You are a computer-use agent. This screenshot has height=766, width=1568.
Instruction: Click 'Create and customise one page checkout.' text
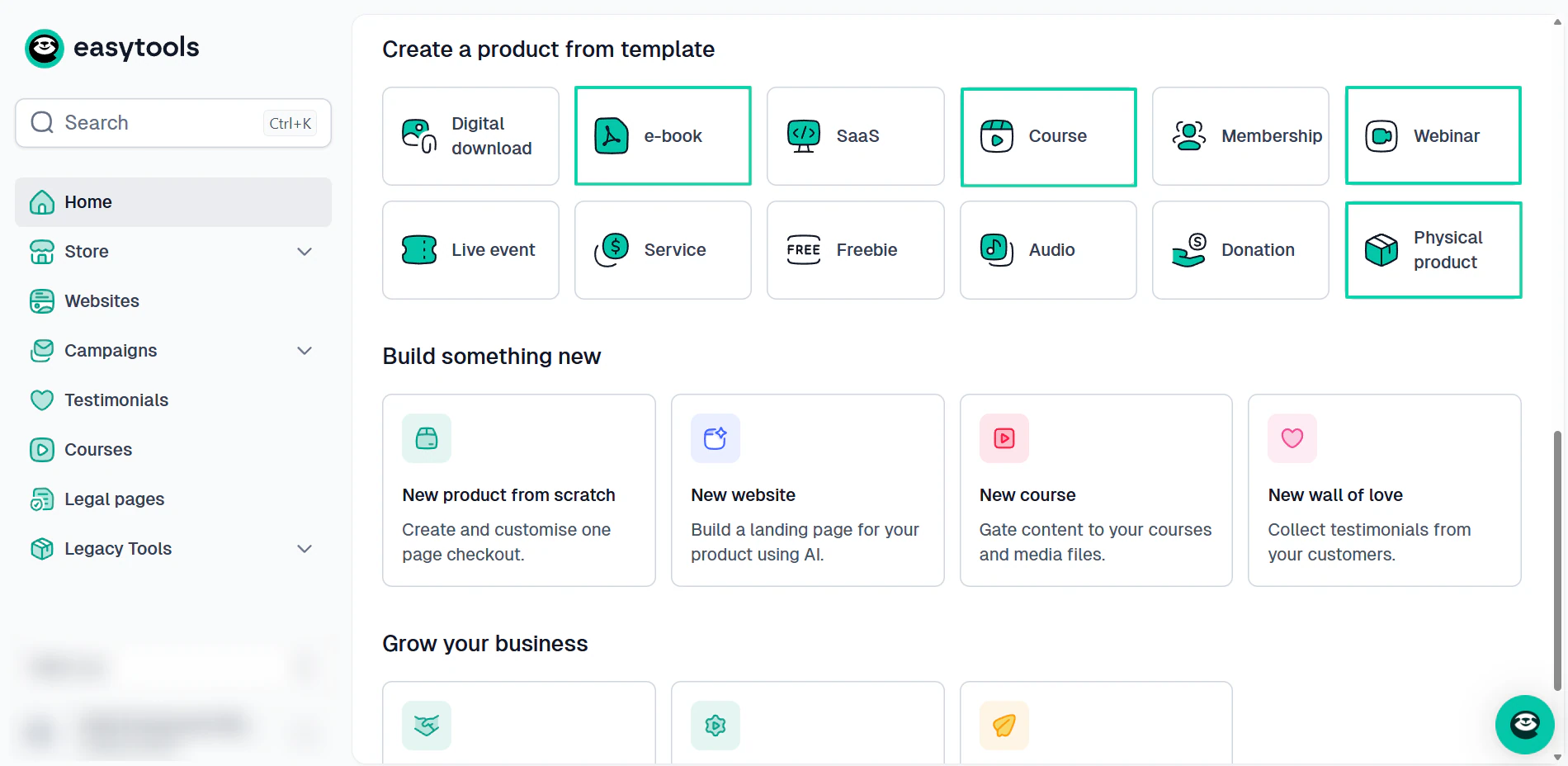507,542
